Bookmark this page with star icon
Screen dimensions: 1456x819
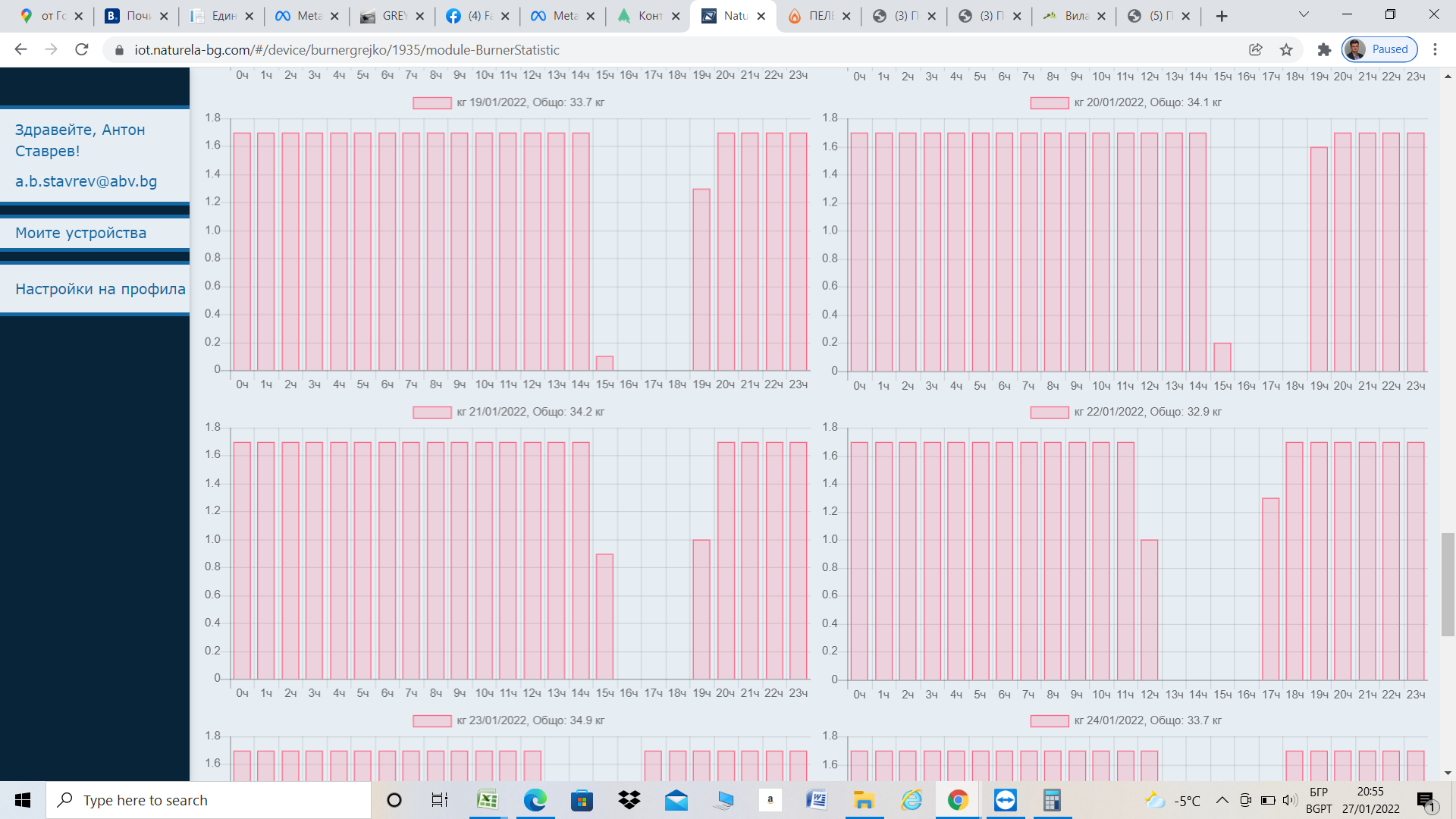point(1286,49)
